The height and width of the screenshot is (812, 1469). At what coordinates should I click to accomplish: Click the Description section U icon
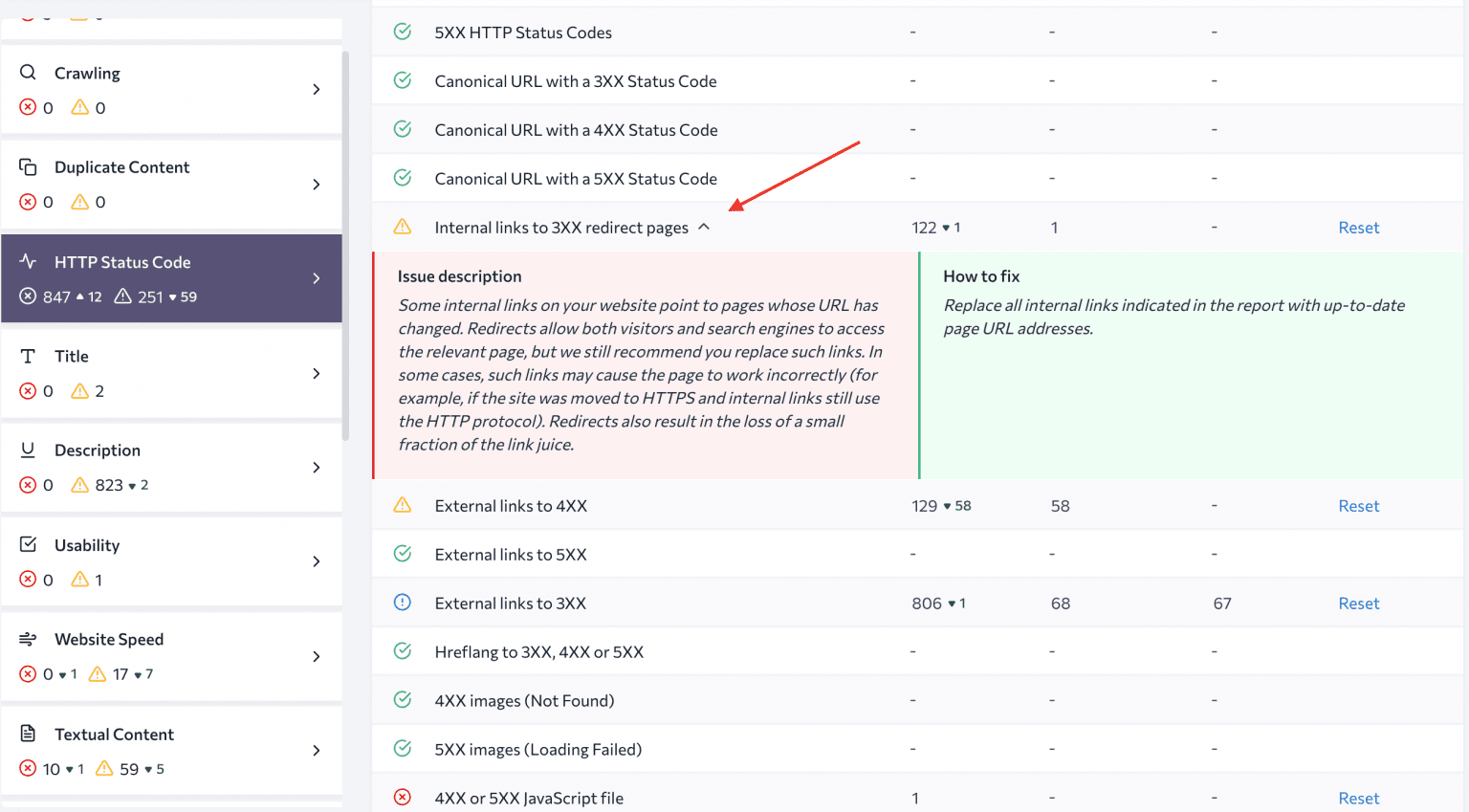[26, 449]
